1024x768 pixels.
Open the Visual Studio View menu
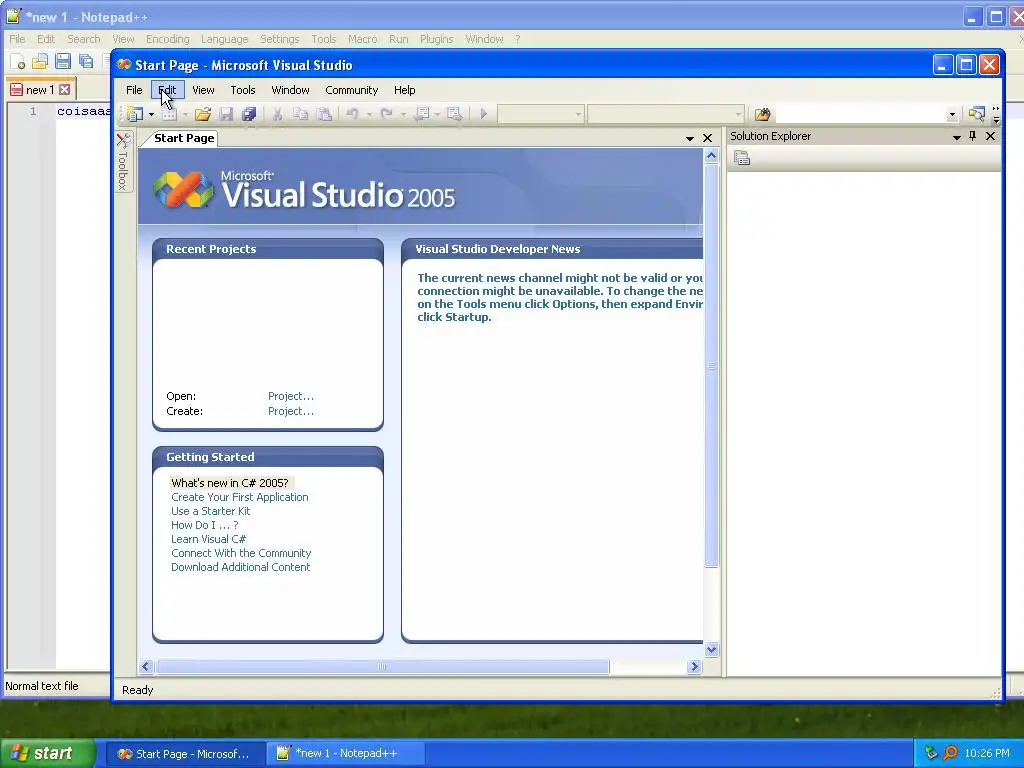click(x=203, y=90)
